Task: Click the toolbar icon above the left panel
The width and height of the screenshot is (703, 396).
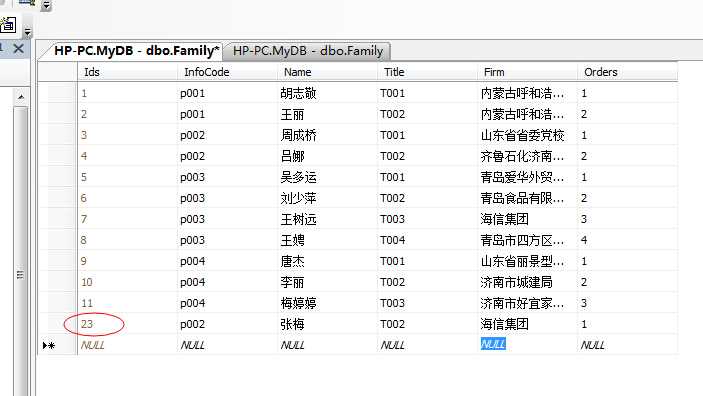Action: (x=8, y=25)
